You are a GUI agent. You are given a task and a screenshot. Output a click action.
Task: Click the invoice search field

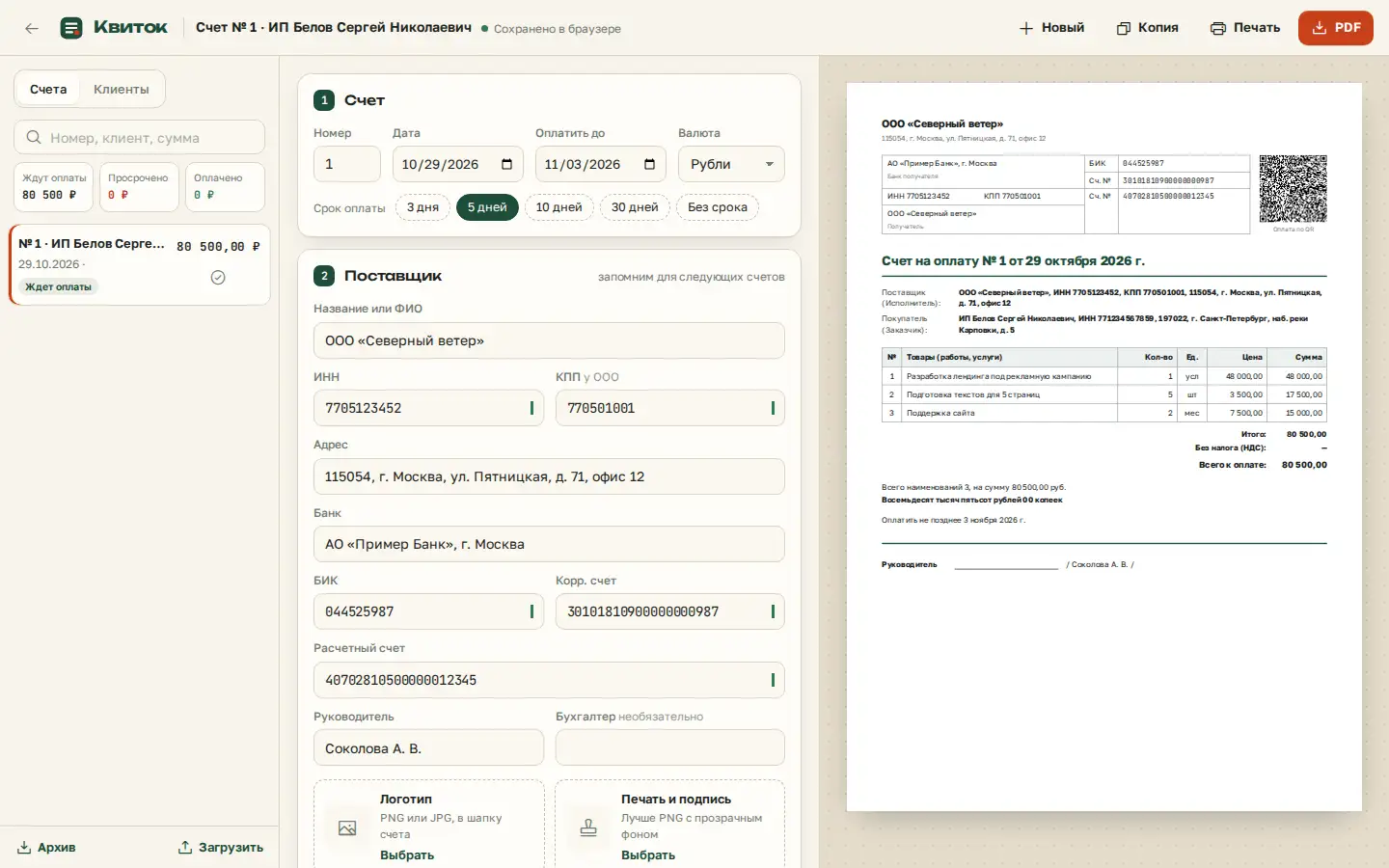coord(139,137)
